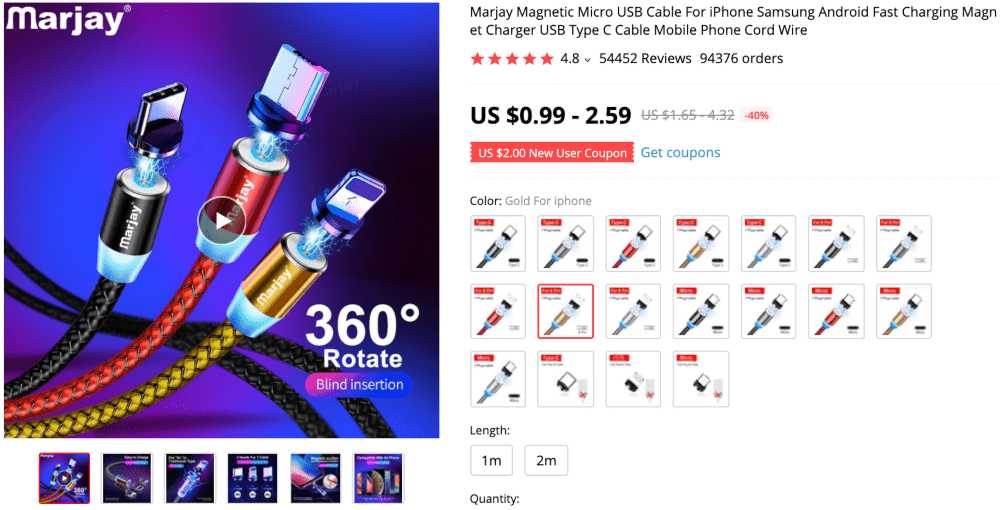1000x510 pixels.
Task: Show the 'Magnetic suction' thumbnail image
Action: pos(315,478)
